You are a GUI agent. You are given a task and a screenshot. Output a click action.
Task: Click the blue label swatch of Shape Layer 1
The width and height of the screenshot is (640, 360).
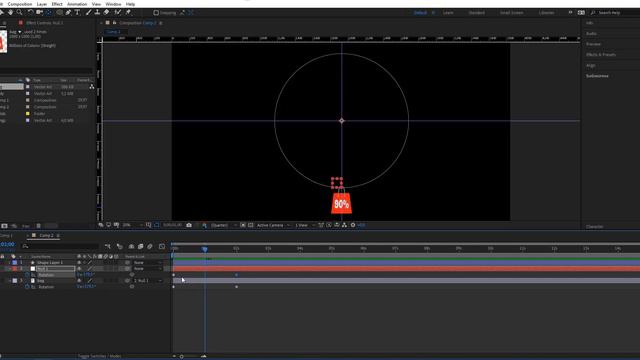point(15,262)
